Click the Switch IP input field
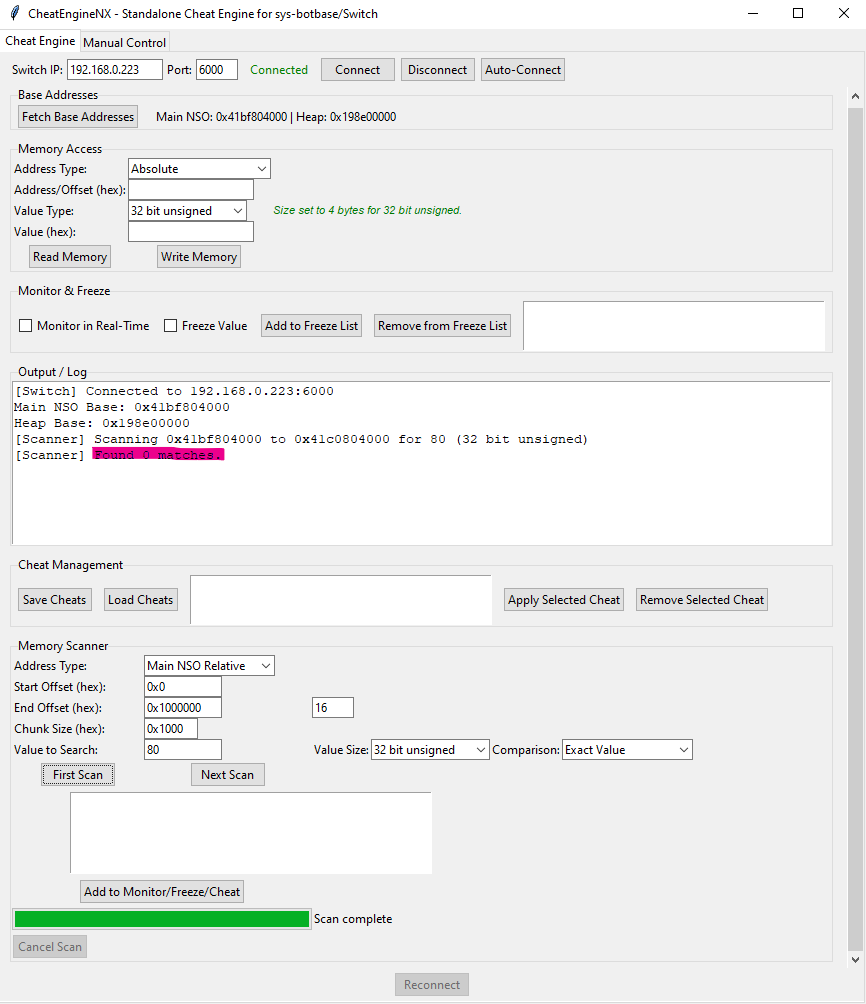866x1004 pixels. pyautogui.click(x=115, y=70)
